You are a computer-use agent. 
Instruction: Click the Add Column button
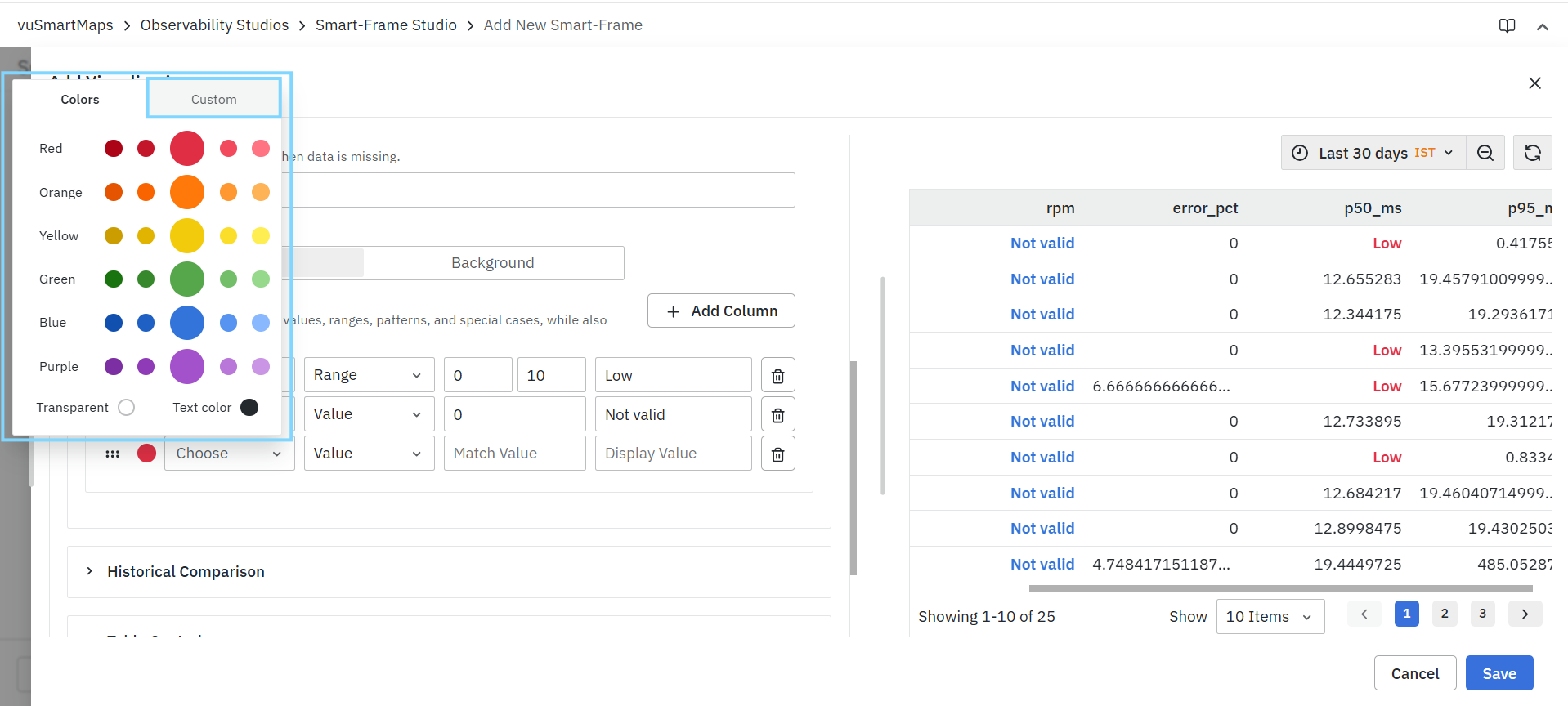721,311
